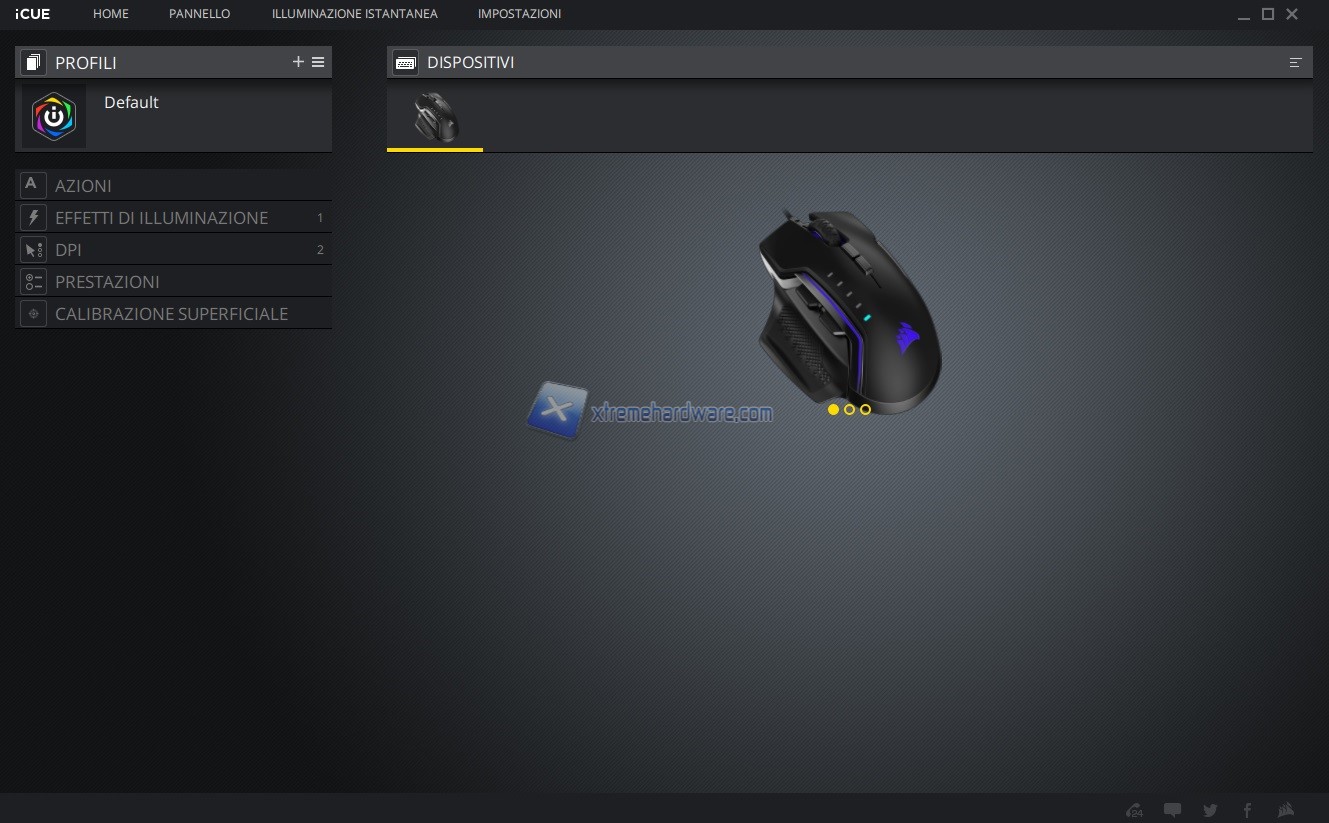Go to ILLUMINAZIONE ISTANTANEA
Image resolution: width=1329 pixels, height=823 pixels.
coord(354,14)
